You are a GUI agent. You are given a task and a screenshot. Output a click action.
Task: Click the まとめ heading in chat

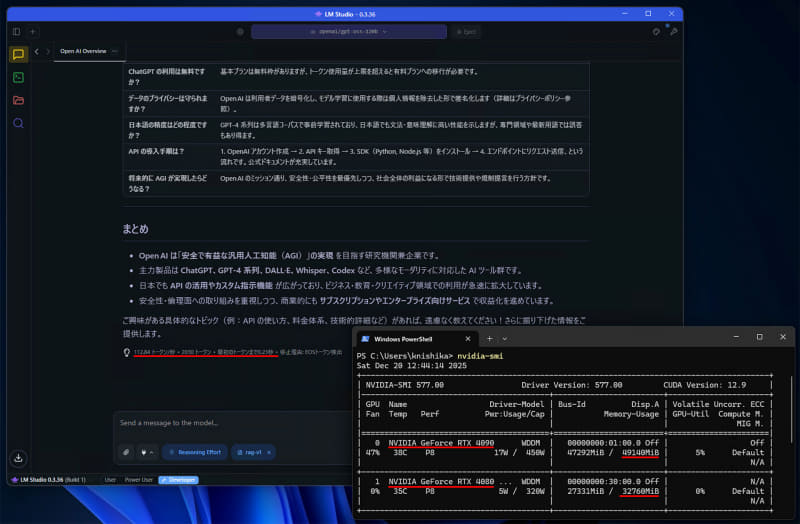tap(135, 229)
